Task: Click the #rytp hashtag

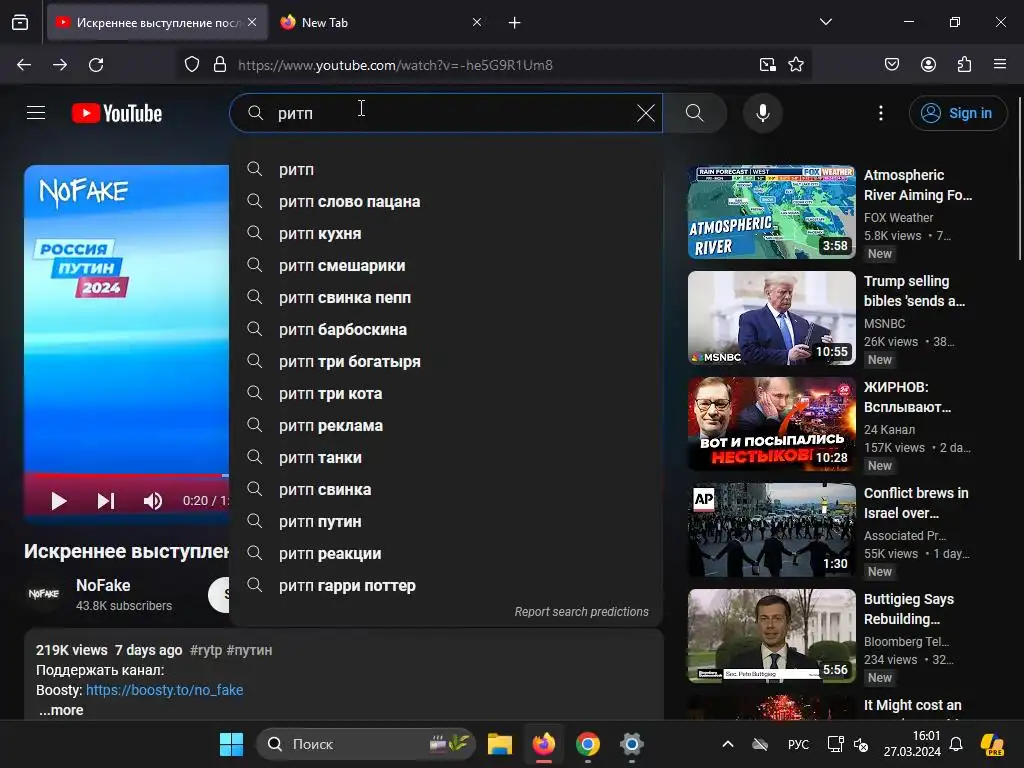Action: pyautogui.click(x=205, y=650)
